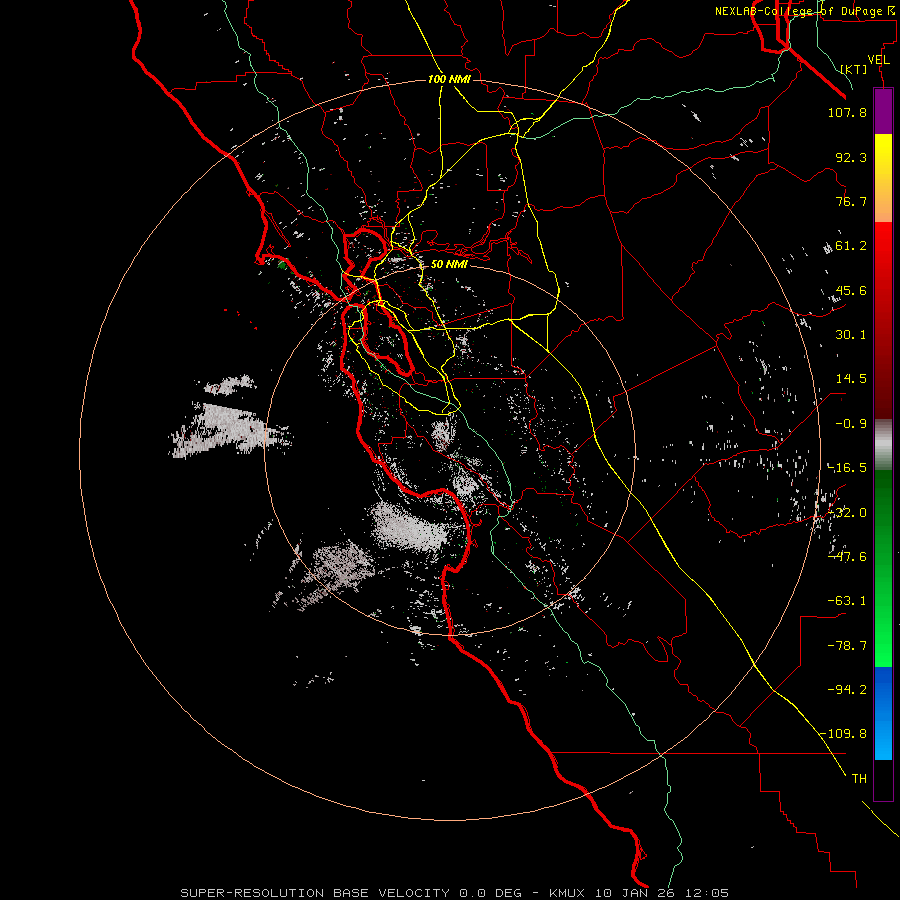Screen dimensions: 900x900
Task: Click the -63.1 legend value
Action: tap(847, 601)
